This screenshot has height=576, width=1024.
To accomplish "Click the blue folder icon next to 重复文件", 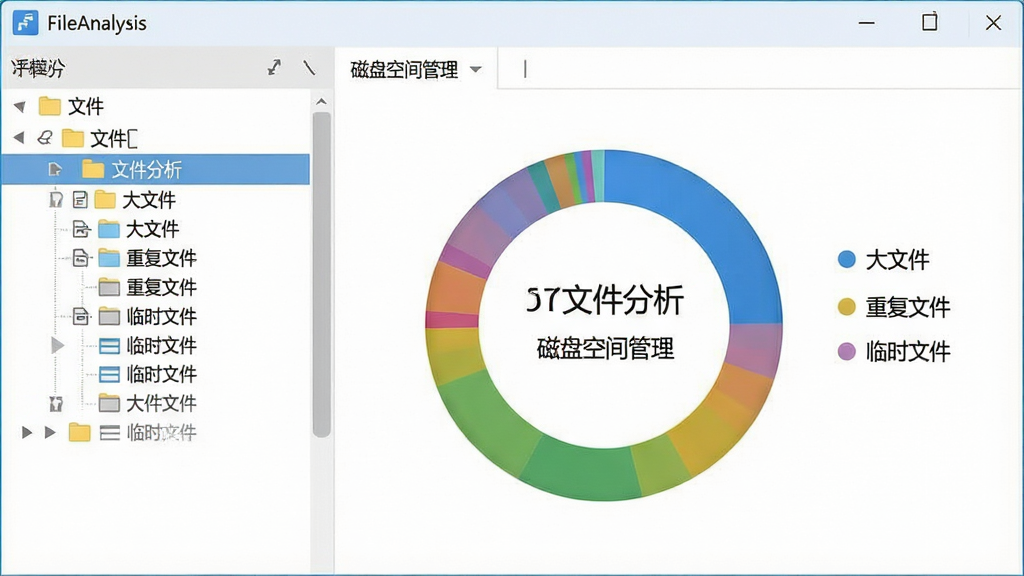I will click(x=109, y=258).
